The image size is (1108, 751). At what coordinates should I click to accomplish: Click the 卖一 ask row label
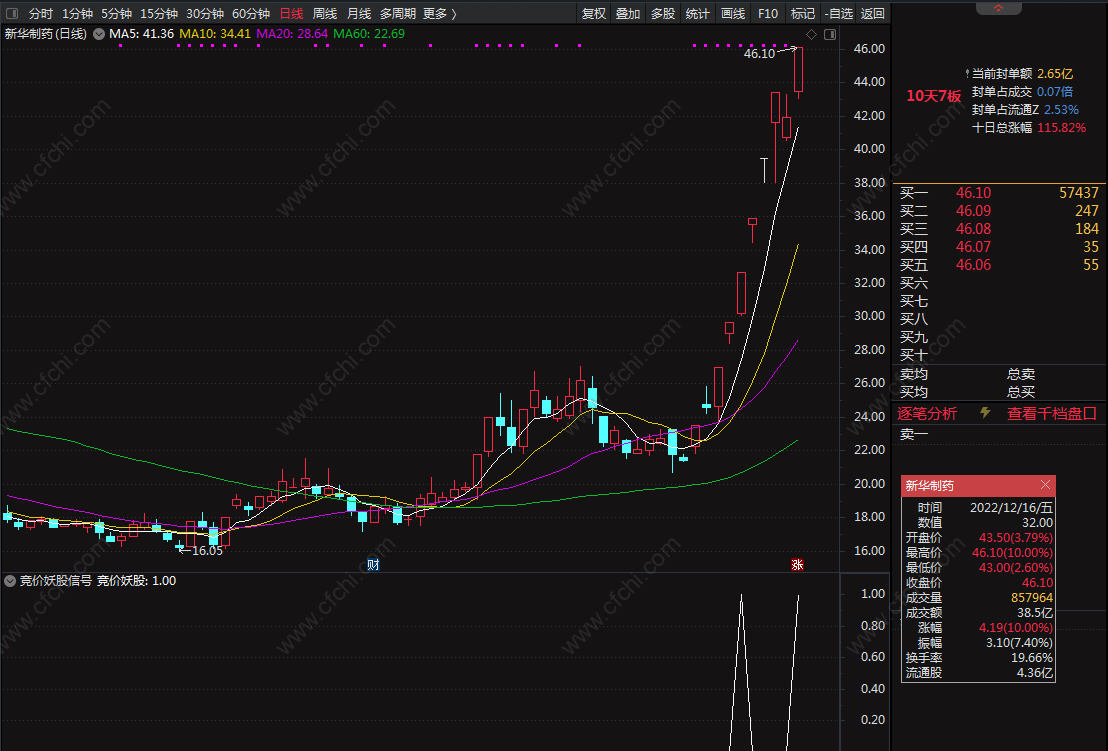tap(914, 434)
